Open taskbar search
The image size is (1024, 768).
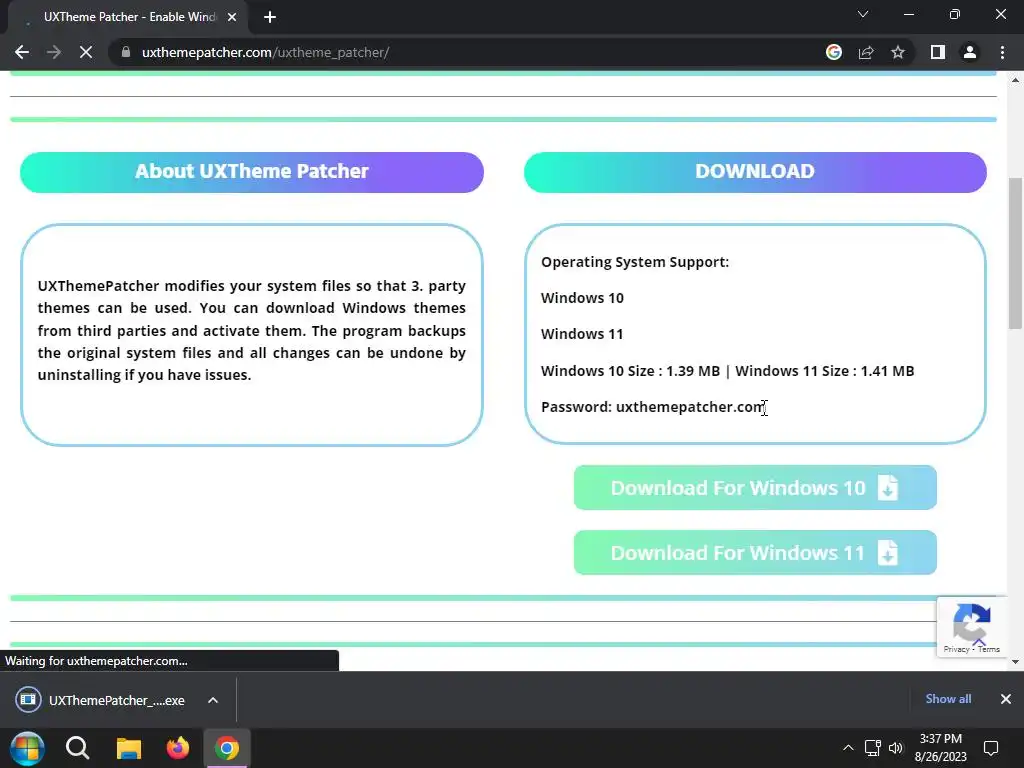[x=77, y=748]
